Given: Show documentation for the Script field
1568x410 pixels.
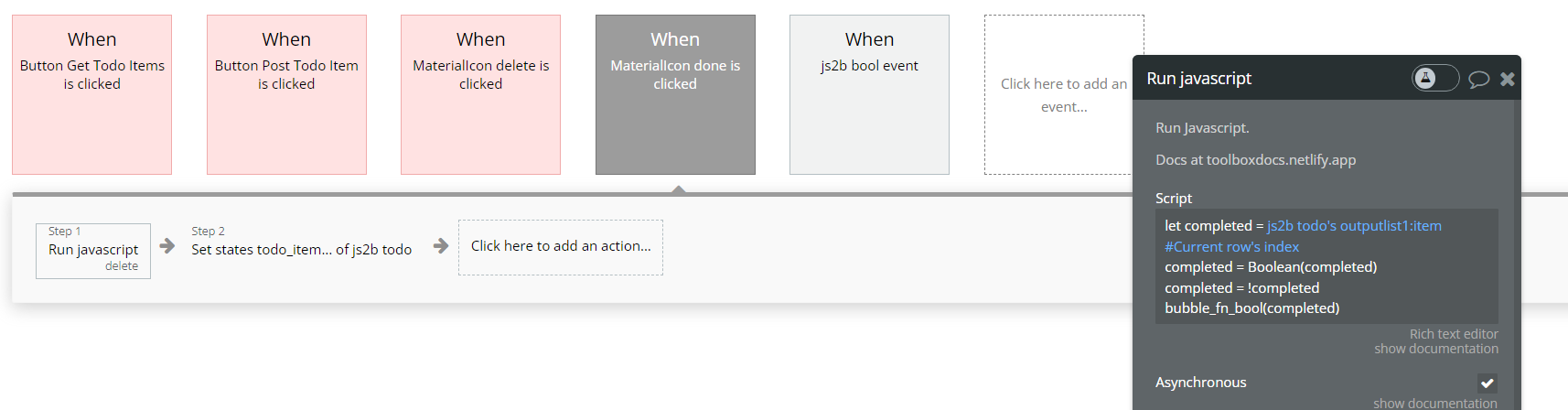Looking at the screenshot, I should [1436, 349].
